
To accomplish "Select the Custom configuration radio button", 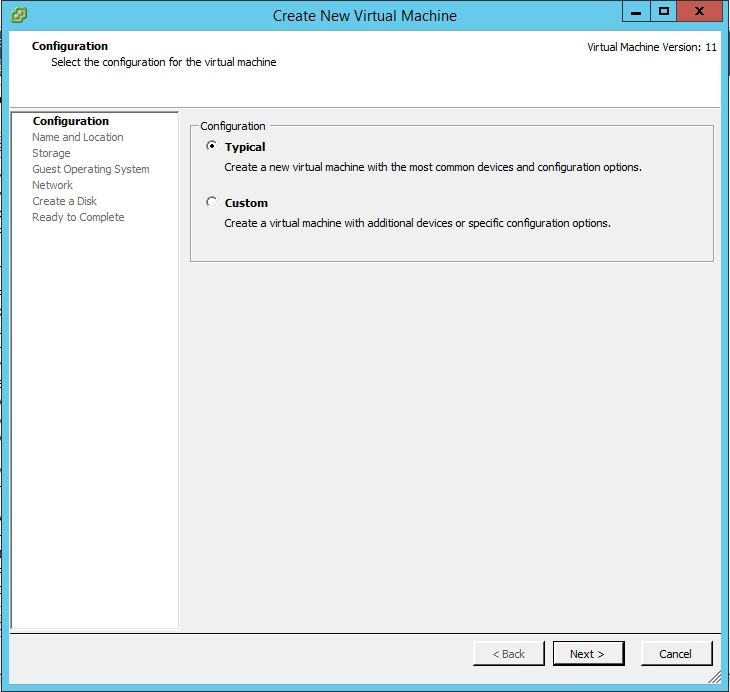I will pos(211,202).
